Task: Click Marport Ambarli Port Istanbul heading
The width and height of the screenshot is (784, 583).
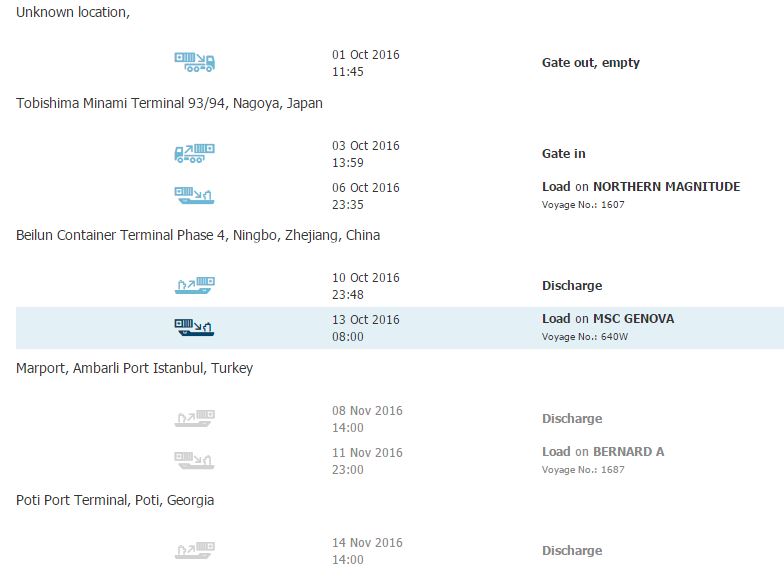Action: coord(134,368)
